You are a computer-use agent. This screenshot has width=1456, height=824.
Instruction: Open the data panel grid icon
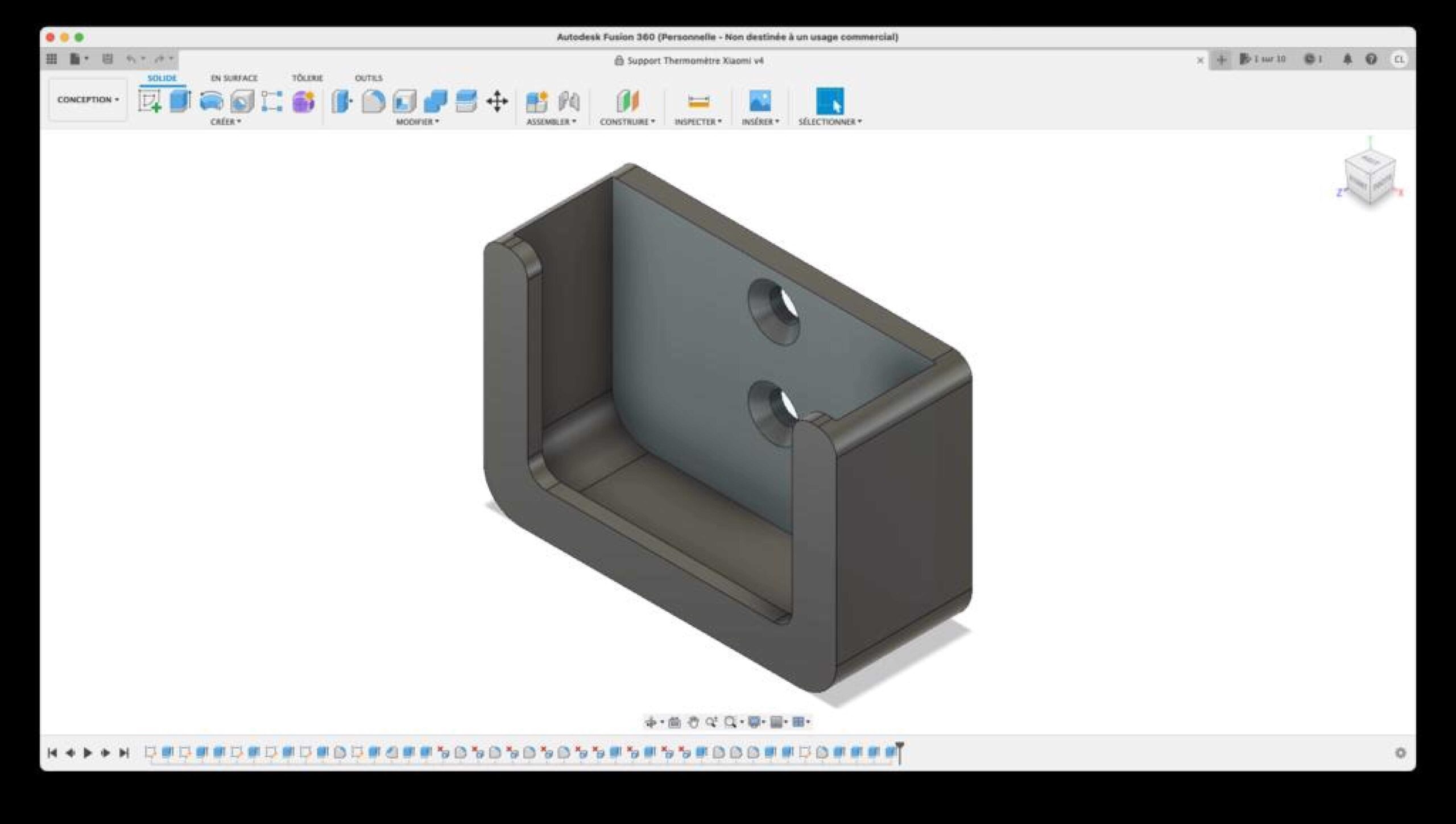click(52, 59)
